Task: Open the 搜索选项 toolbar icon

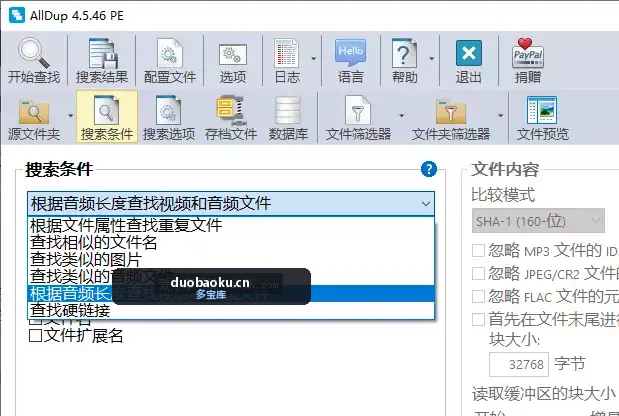Action: pyautogui.click(x=169, y=111)
